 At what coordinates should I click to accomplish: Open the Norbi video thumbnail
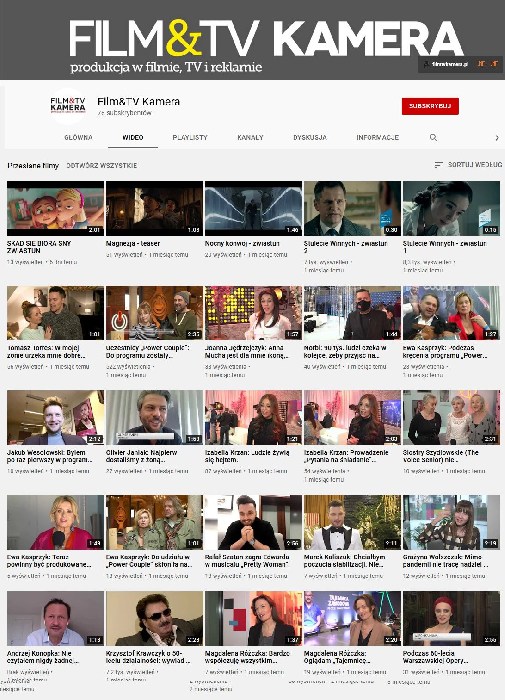tap(352, 313)
